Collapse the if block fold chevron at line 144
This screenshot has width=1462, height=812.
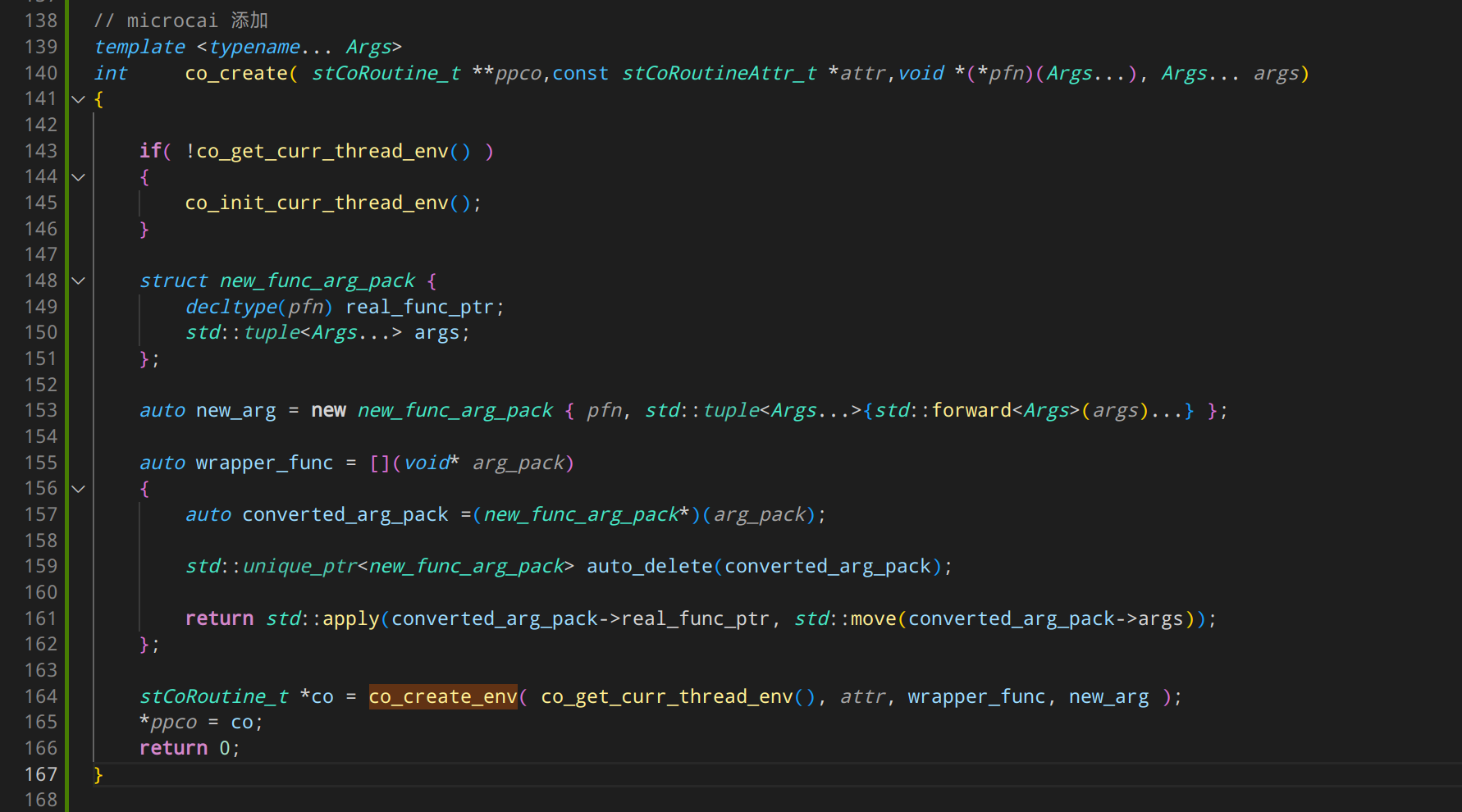pyautogui.click(x=79, y=177)
